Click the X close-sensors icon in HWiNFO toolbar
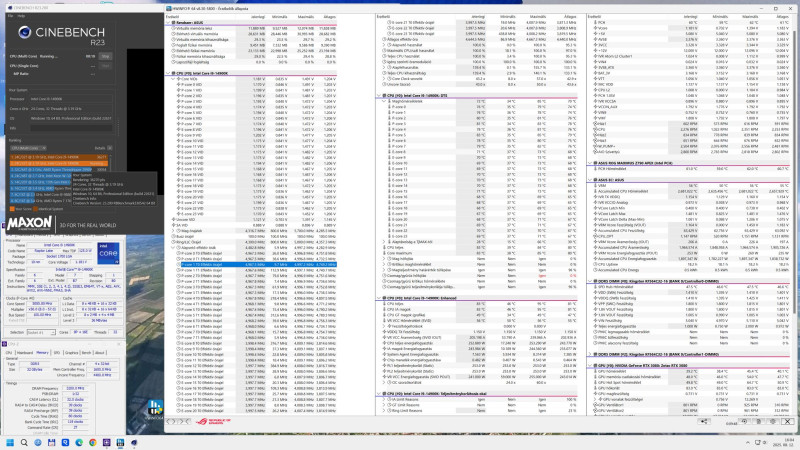Image resolution: width=800 pixels, height=450 pixels. point(787,421)
